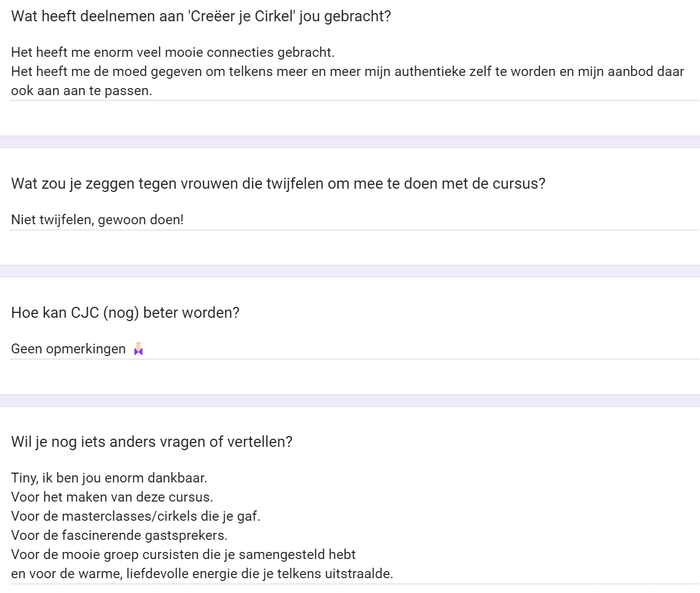Click the line 'Voor de mooie groep cursisten'

(183, 555)
